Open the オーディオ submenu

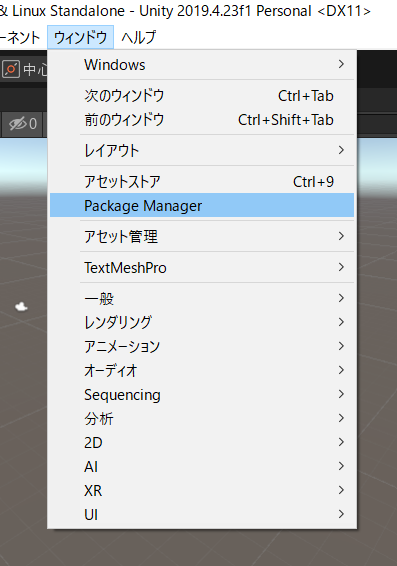point(202,370)
